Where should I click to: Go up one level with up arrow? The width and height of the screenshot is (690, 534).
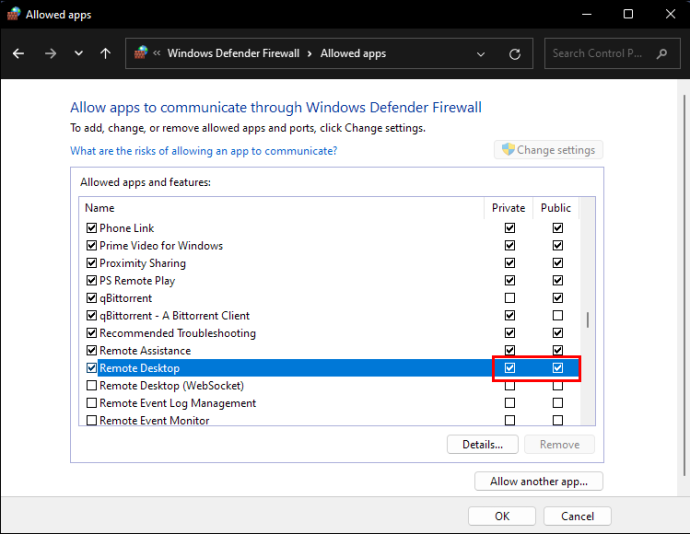(x=105, y=54)
